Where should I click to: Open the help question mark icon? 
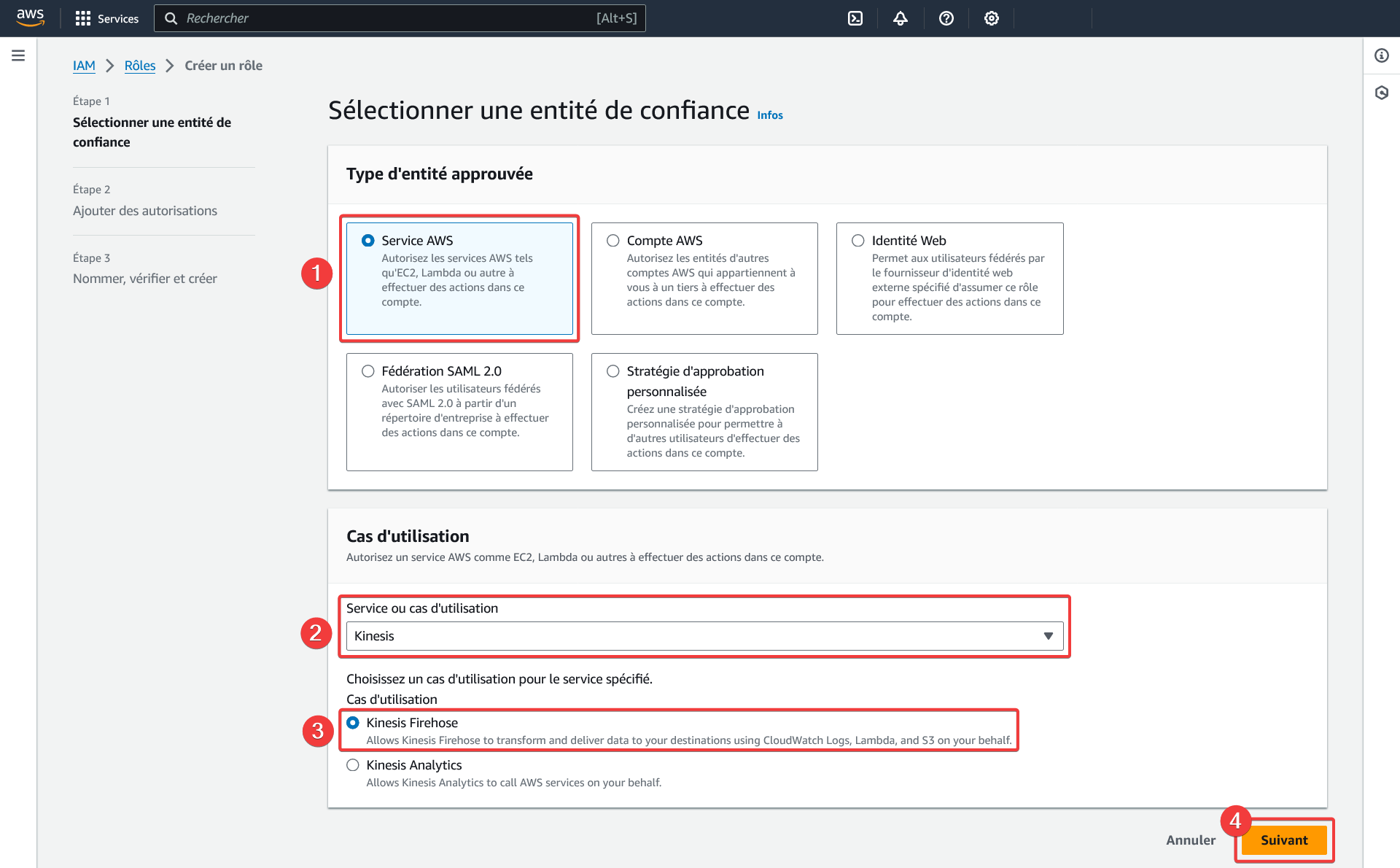pyautogui.click(x=946, y=18)
